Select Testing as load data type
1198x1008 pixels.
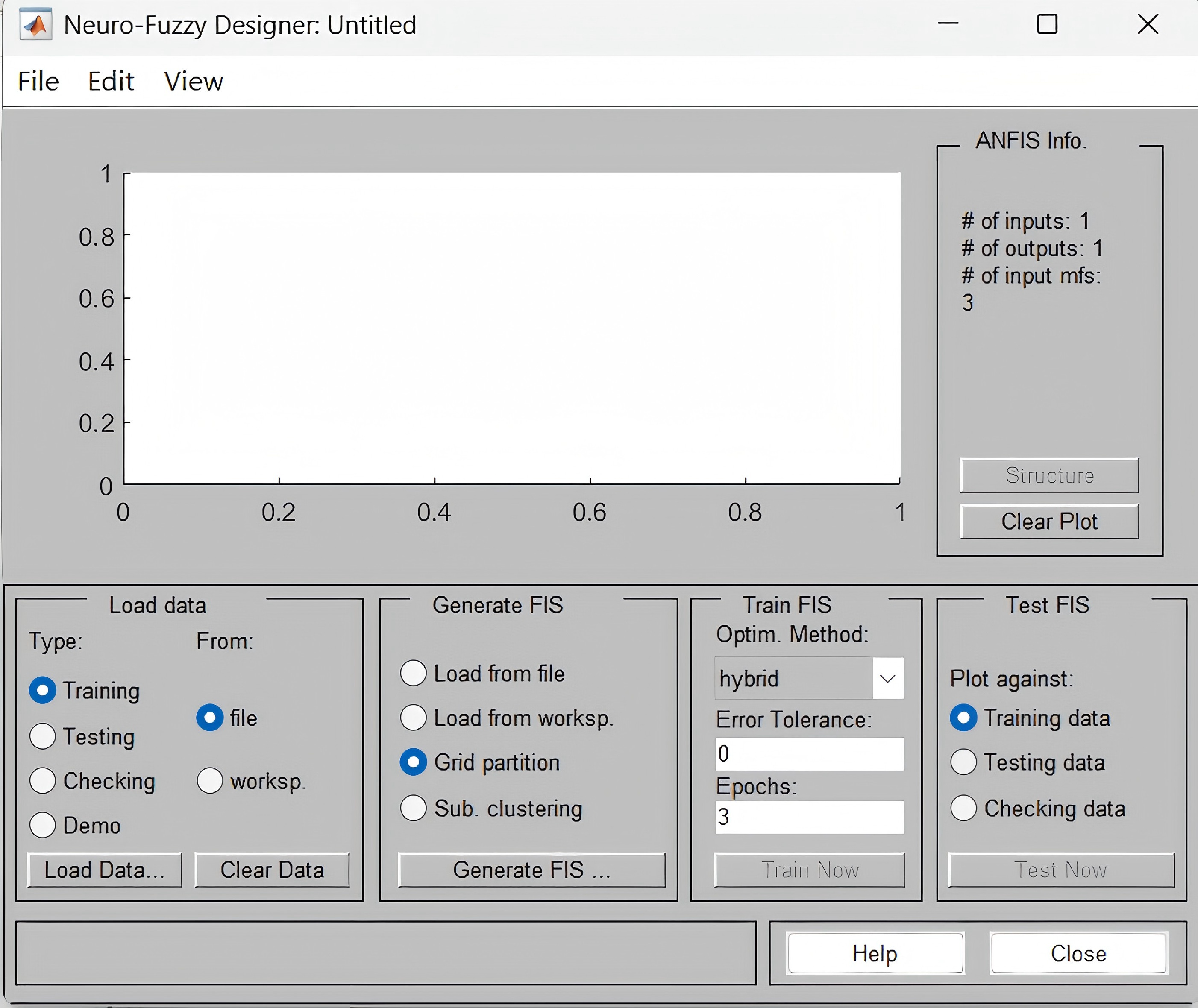point(43,737)
